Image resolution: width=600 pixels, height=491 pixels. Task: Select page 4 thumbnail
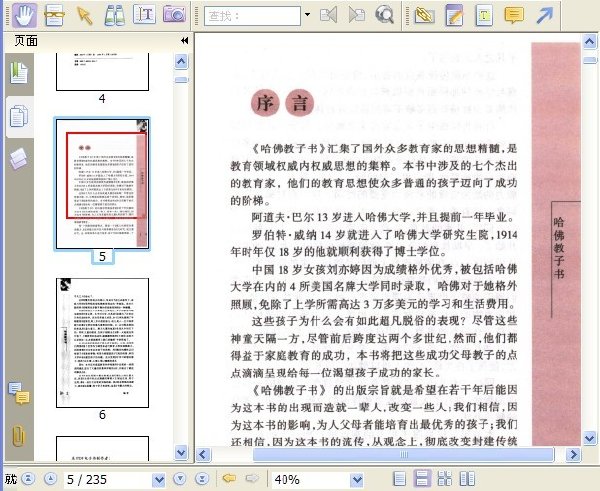click(102, 72)
